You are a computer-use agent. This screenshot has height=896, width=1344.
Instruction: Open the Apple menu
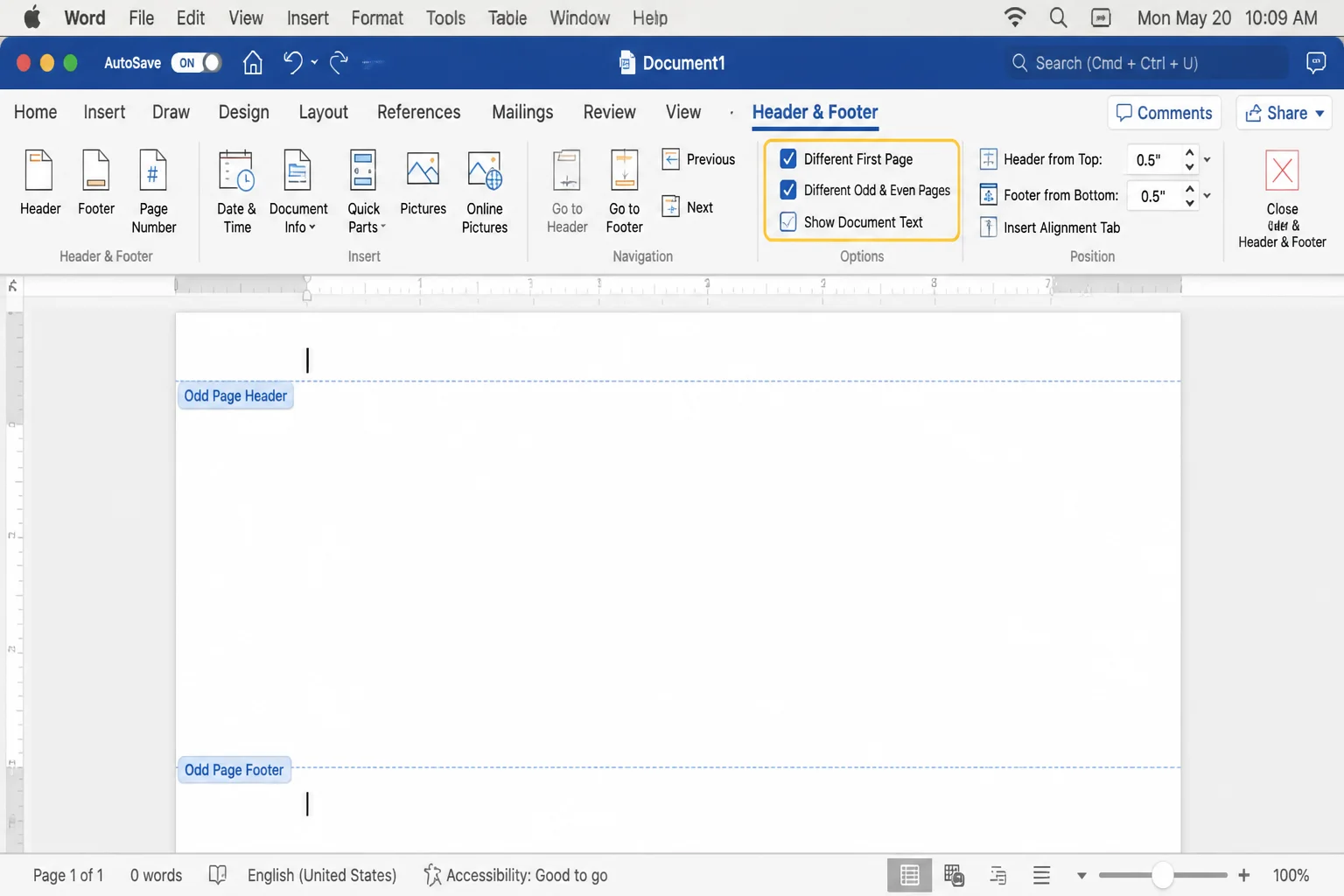(x=32, y=17)
